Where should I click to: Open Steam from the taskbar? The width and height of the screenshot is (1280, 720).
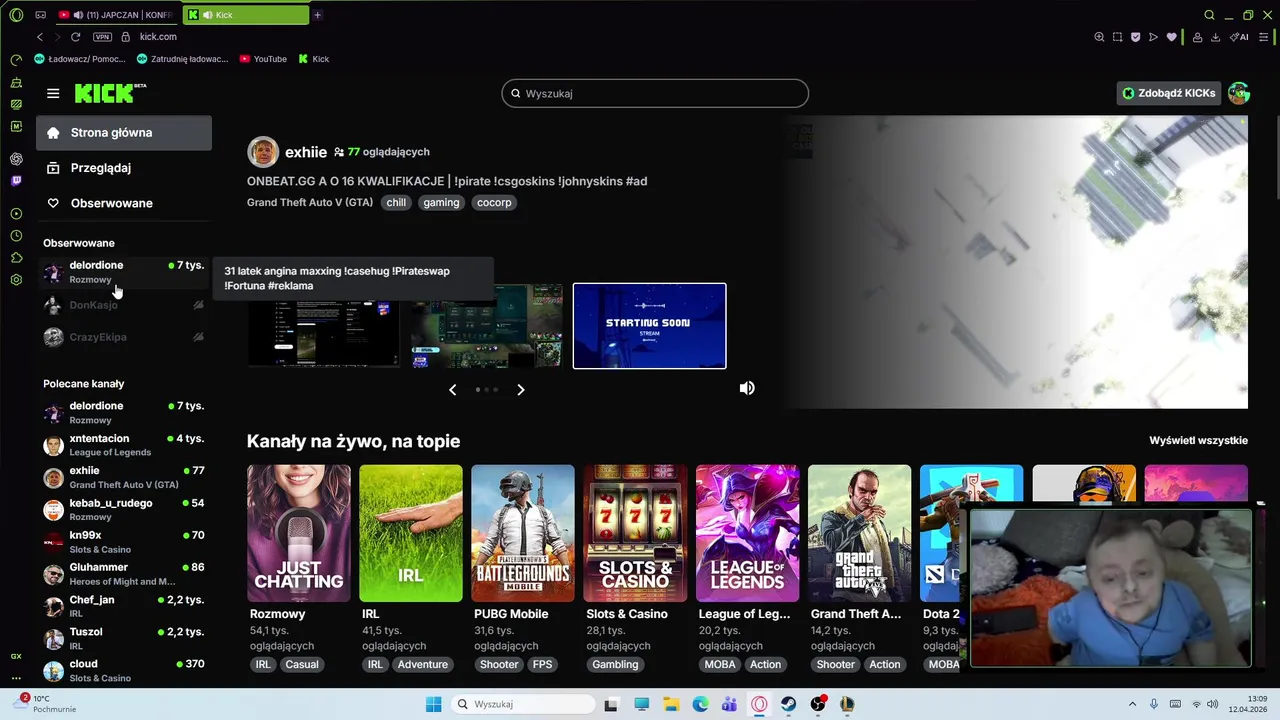click(789, 705)
